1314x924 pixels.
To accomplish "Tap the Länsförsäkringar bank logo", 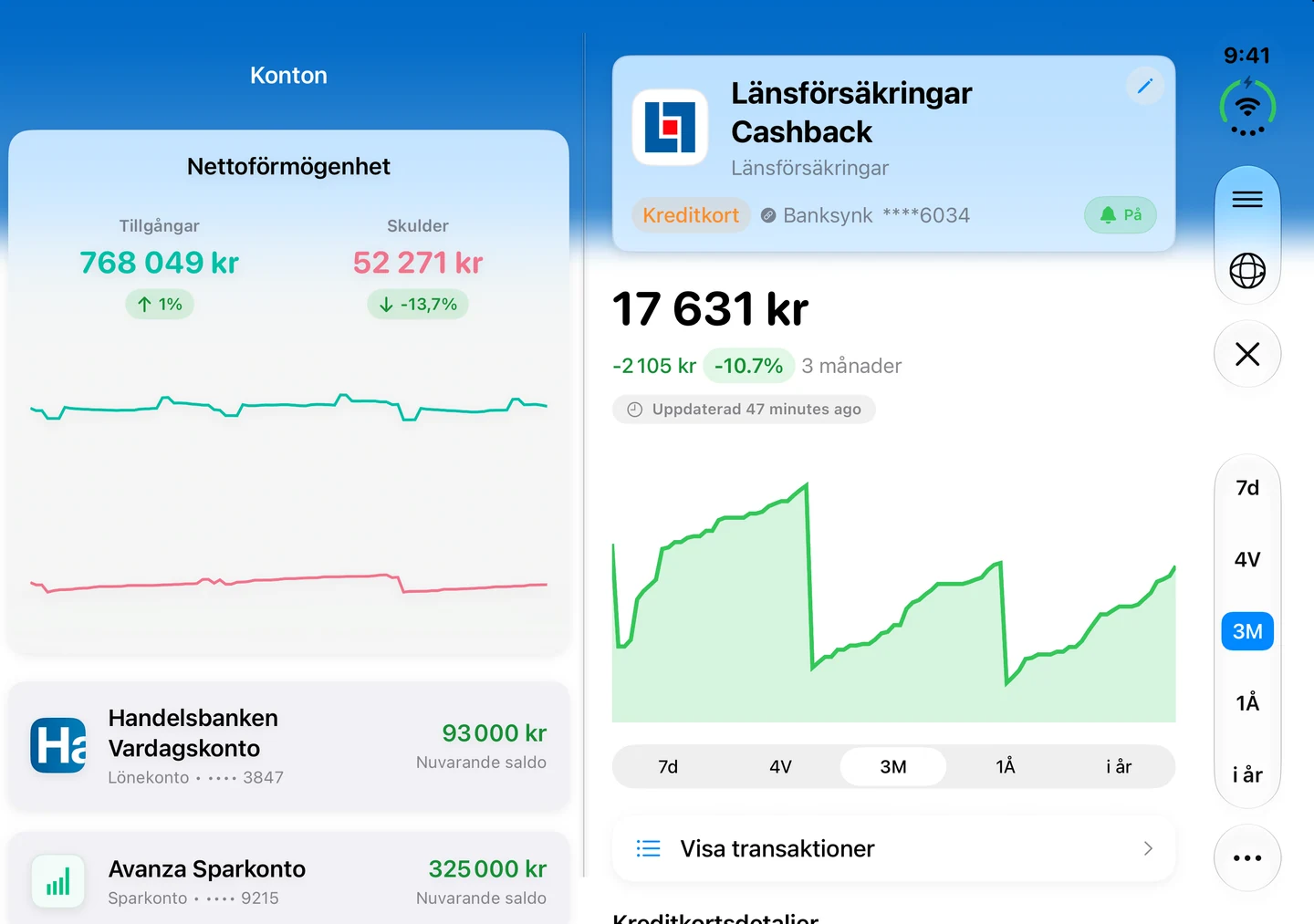I will (x=670, y=127).
